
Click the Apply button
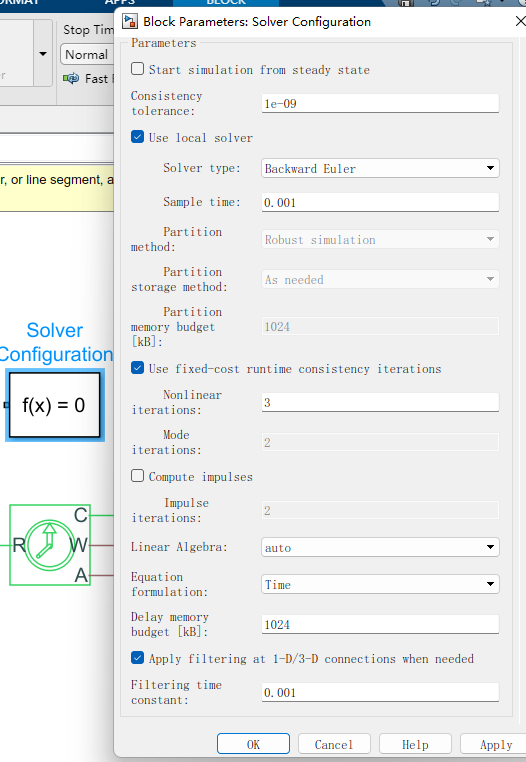(493, 744)
